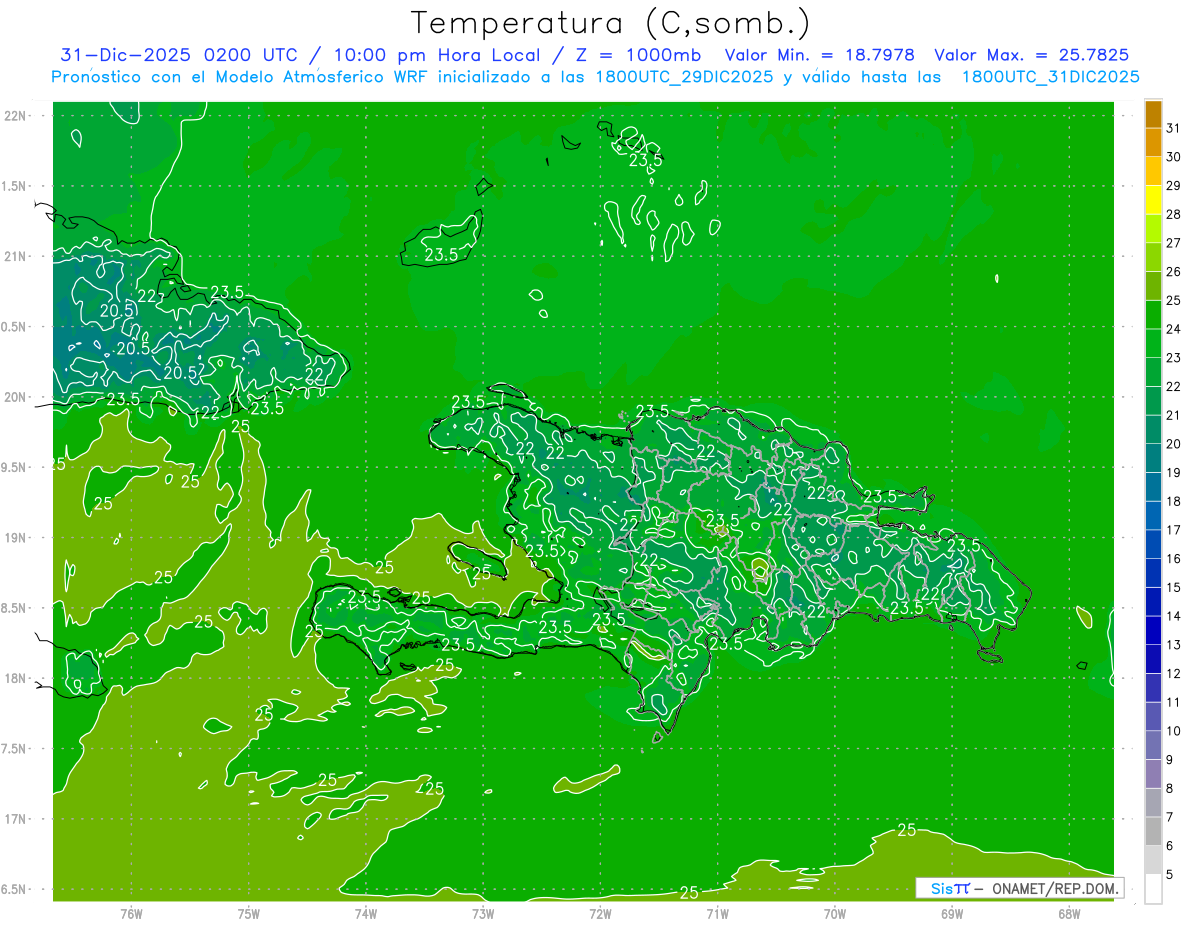Pick the gray legend swatch between 6 and 7
The width and height of the screenshot is (1200, 927).
click(x=1153, y=832)
